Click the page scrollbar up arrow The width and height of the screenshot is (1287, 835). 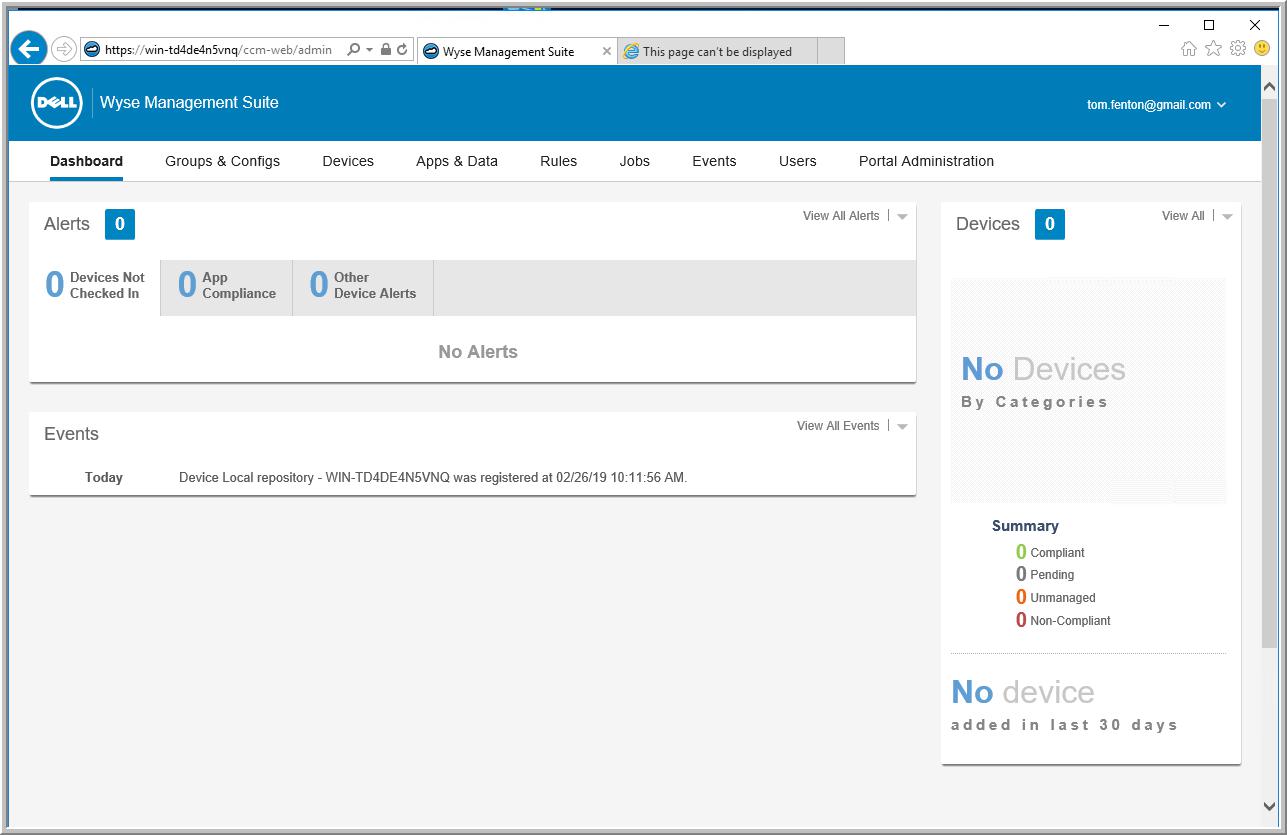(x=1270, y=88)
